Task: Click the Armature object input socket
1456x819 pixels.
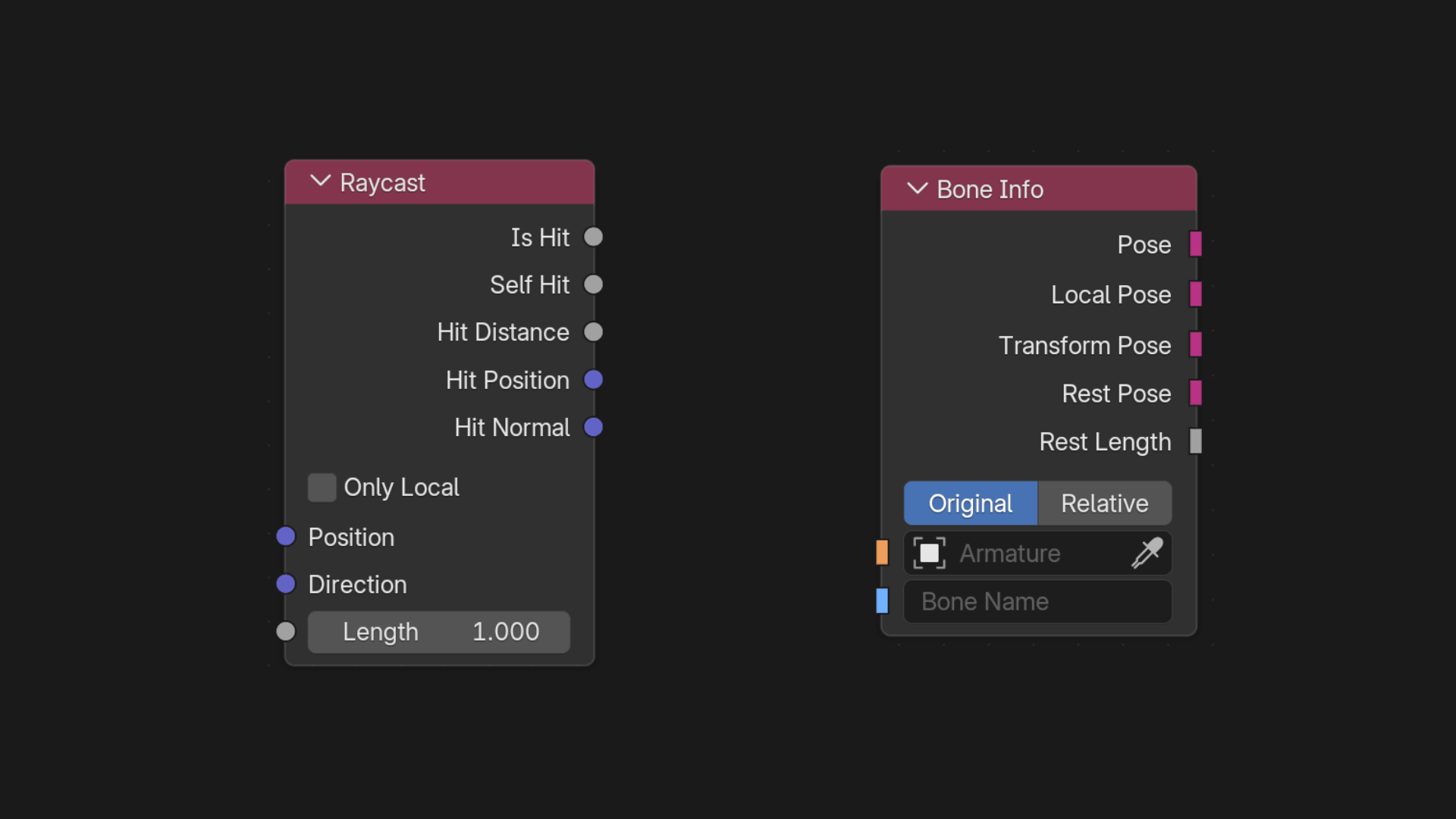Action: (x=882, y=552)
